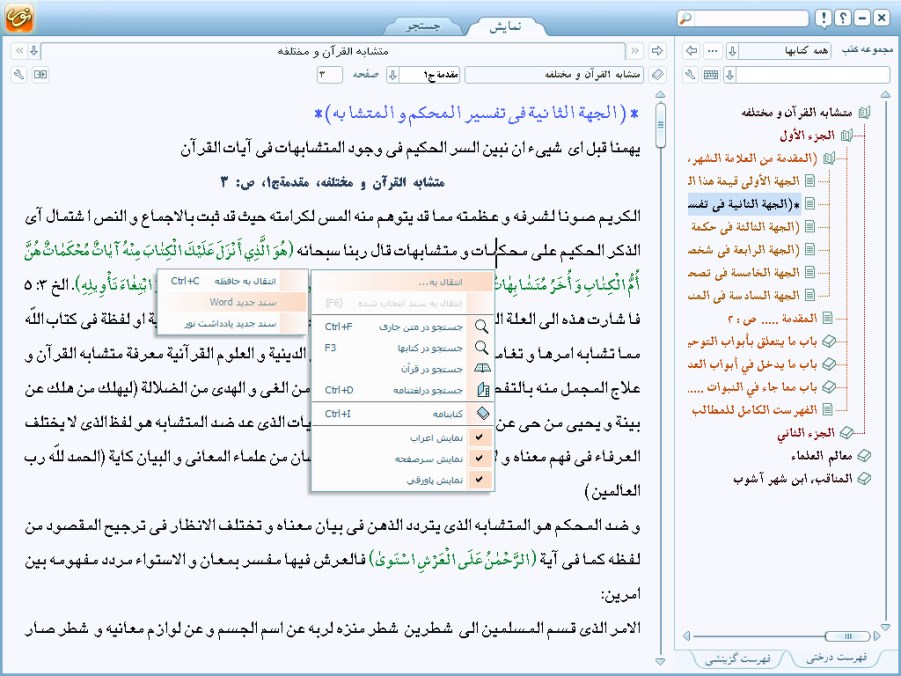Select tree item الجهة السادسة فى
901x676 pixels.
(x=744, y=295)
